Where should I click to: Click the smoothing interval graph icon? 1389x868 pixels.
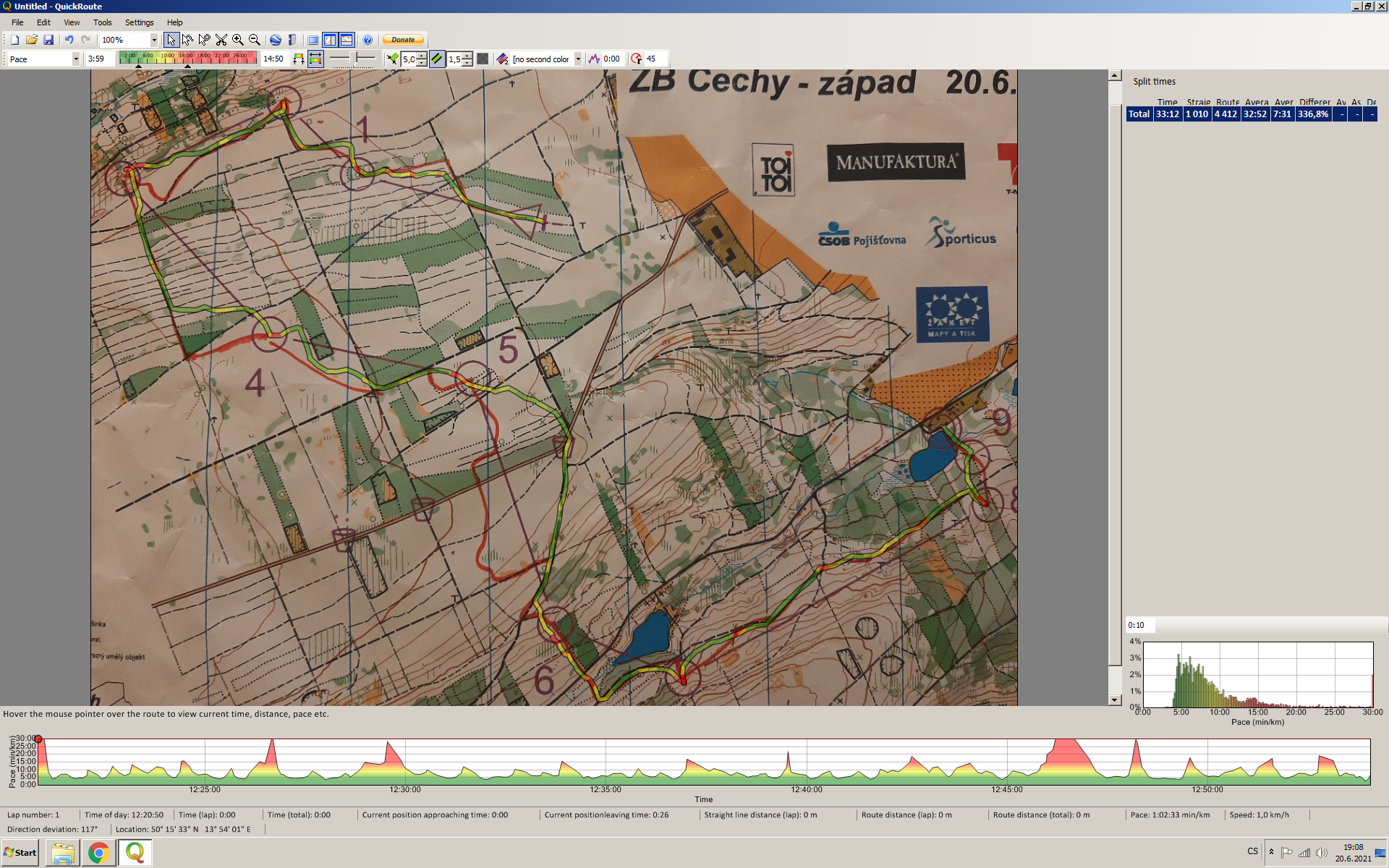(x=594, y=59)
